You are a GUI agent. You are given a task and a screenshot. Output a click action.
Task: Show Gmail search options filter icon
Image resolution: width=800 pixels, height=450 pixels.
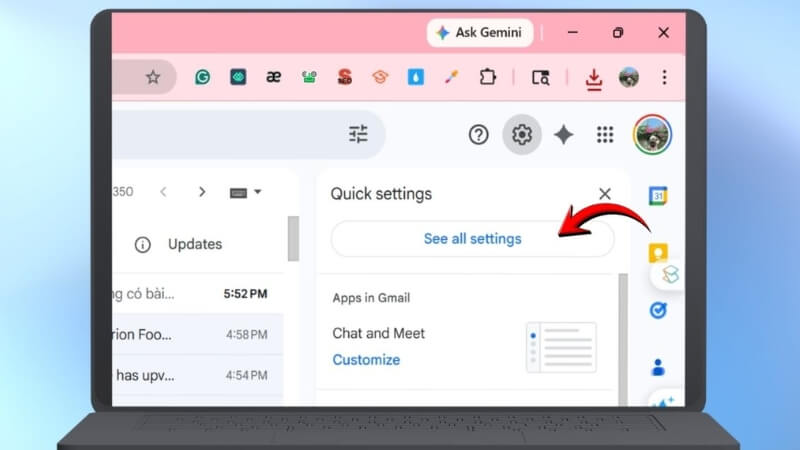[358, 134]
